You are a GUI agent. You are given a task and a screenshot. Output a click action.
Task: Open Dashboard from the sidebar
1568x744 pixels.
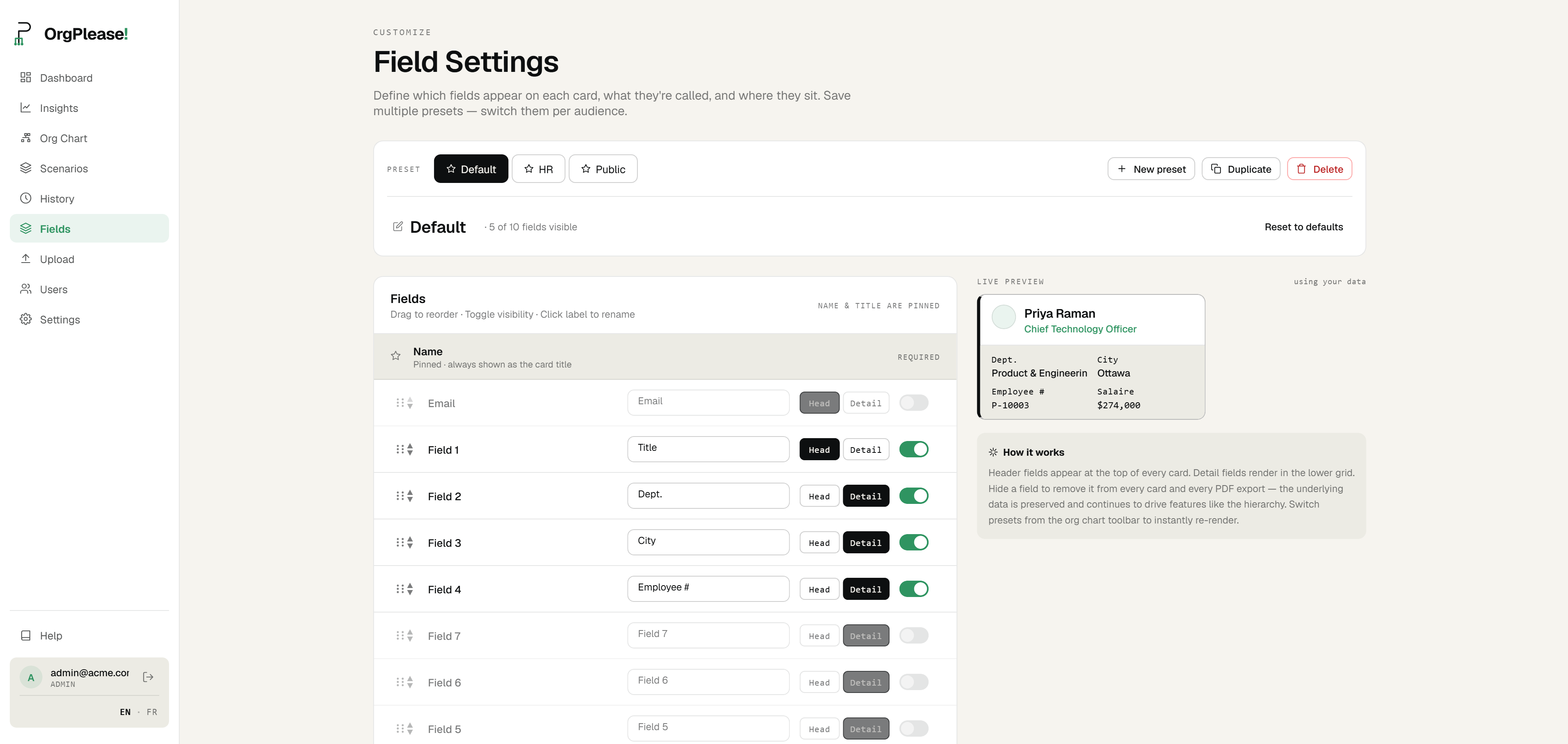[x=89, y=78]
